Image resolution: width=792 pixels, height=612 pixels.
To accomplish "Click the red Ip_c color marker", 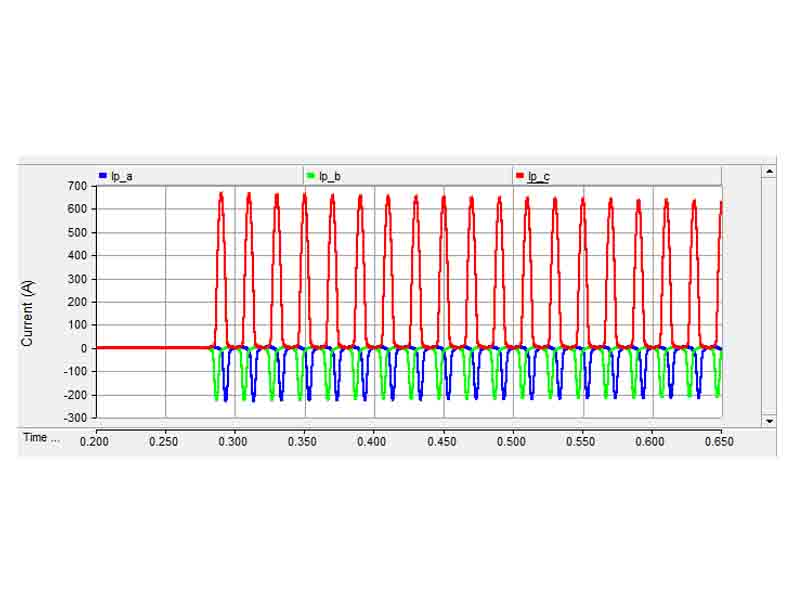I will click(519, 176).
